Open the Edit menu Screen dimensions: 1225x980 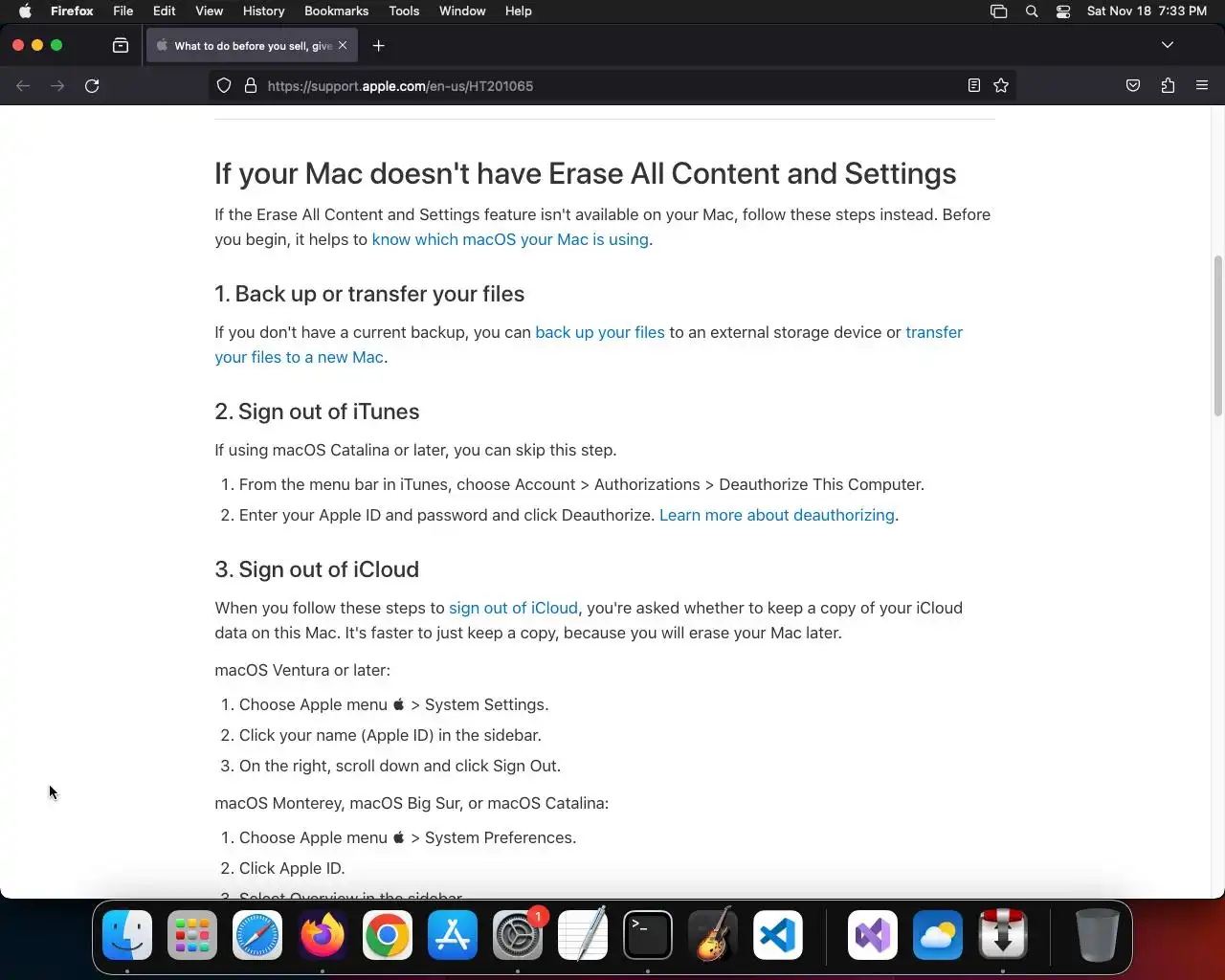(x=165, y=11)
